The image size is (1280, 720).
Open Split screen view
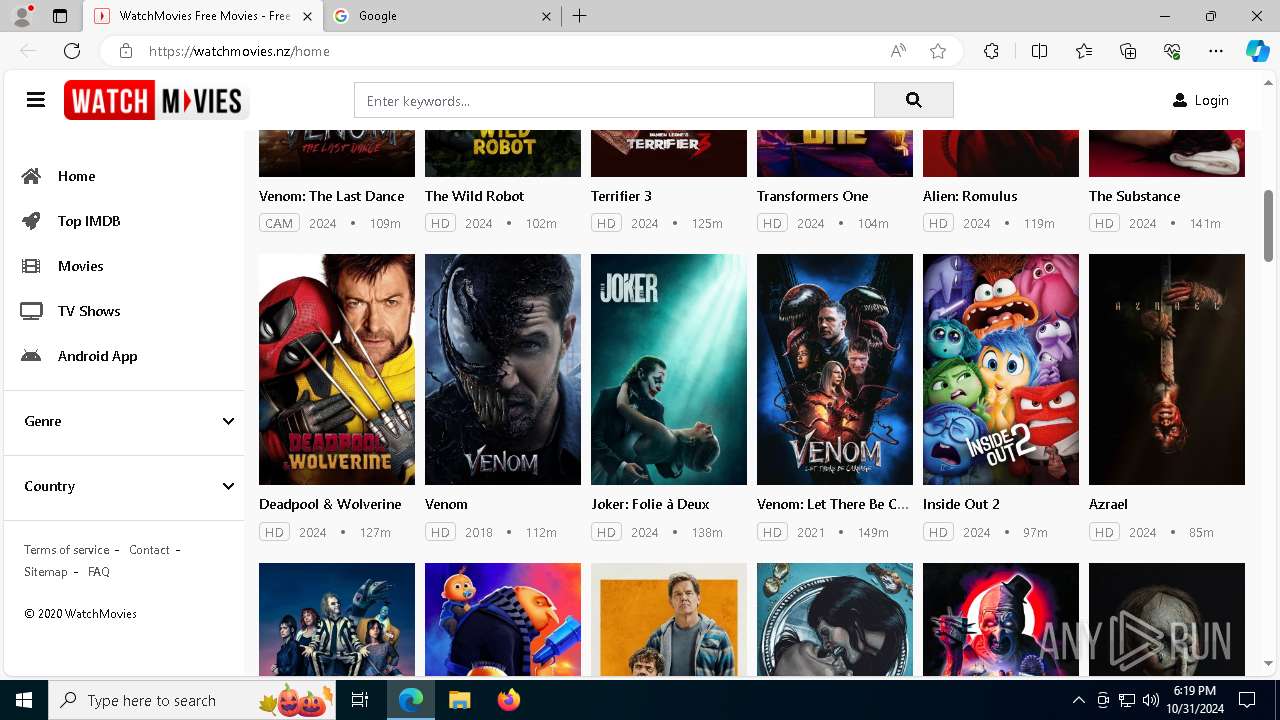pyautogui.click(x=1039, y=51)
